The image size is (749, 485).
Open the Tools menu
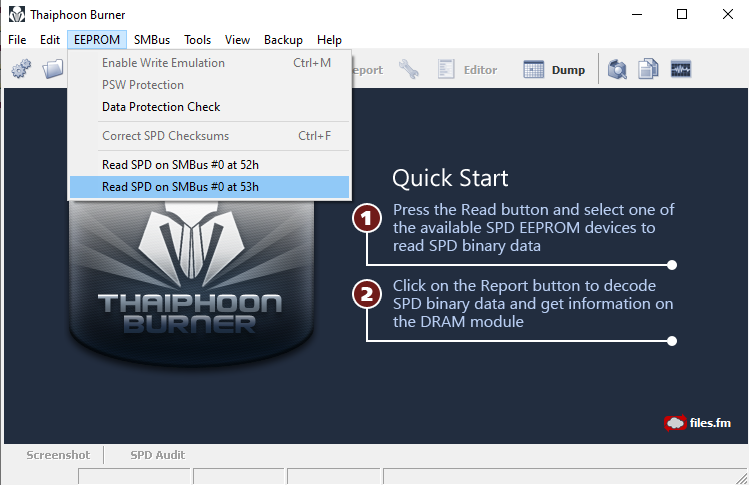coord(197,40)
